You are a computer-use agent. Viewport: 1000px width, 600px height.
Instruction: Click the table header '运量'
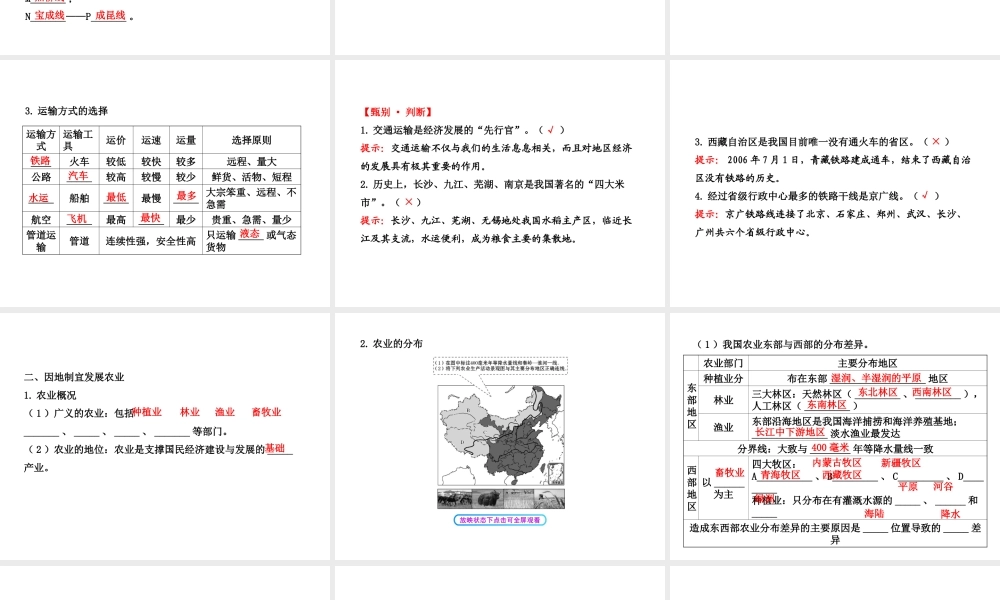tap(186, 140)
